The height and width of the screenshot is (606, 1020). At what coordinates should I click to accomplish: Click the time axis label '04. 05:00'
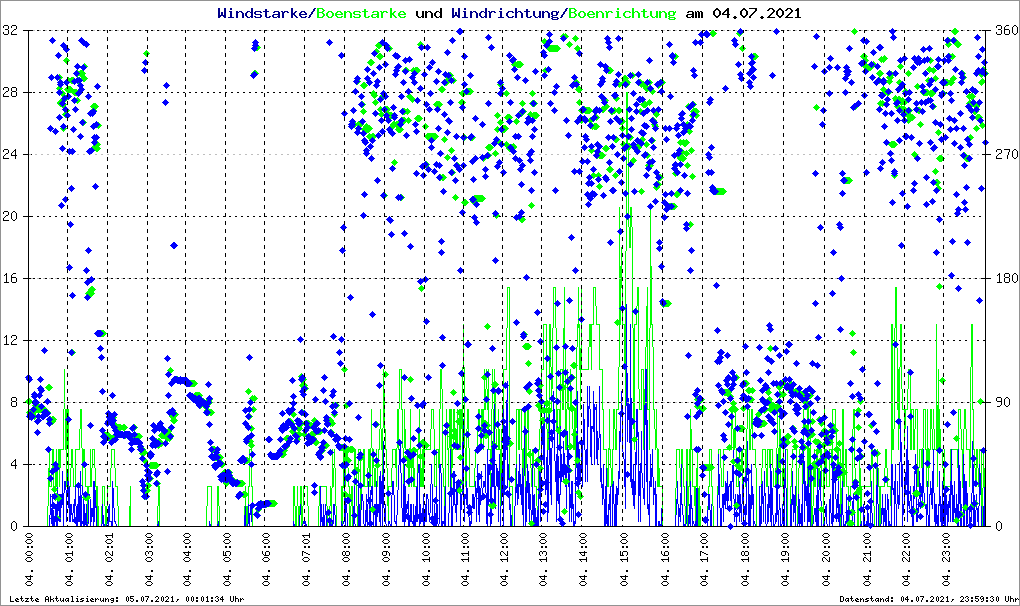pyautogui.click(x=226, y=559)
